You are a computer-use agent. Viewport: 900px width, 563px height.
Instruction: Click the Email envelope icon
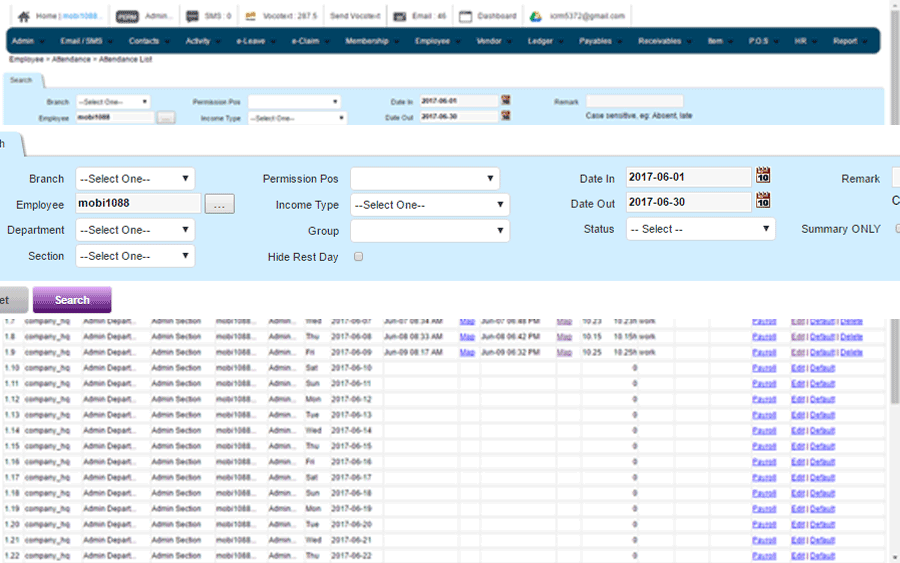pos(399,17)
